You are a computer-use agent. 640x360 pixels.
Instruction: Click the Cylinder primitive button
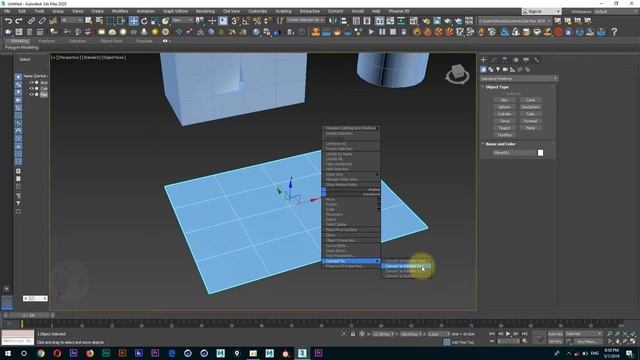504,114
